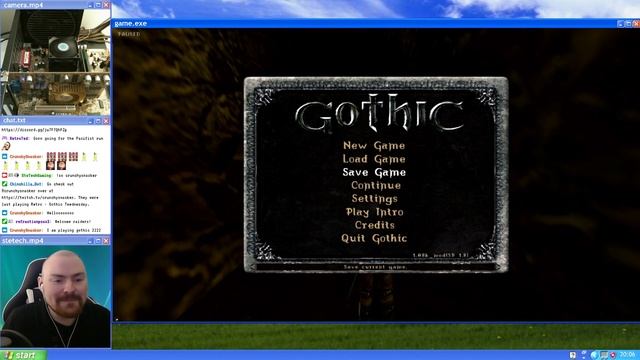This screenshot has height=360, width=640.
Task: Click the game.exe title bar text
Action: coord(131,24)
